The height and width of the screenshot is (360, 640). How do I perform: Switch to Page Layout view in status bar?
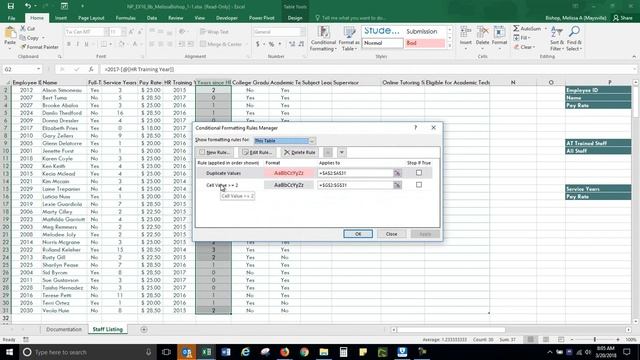tap(546, 340)
